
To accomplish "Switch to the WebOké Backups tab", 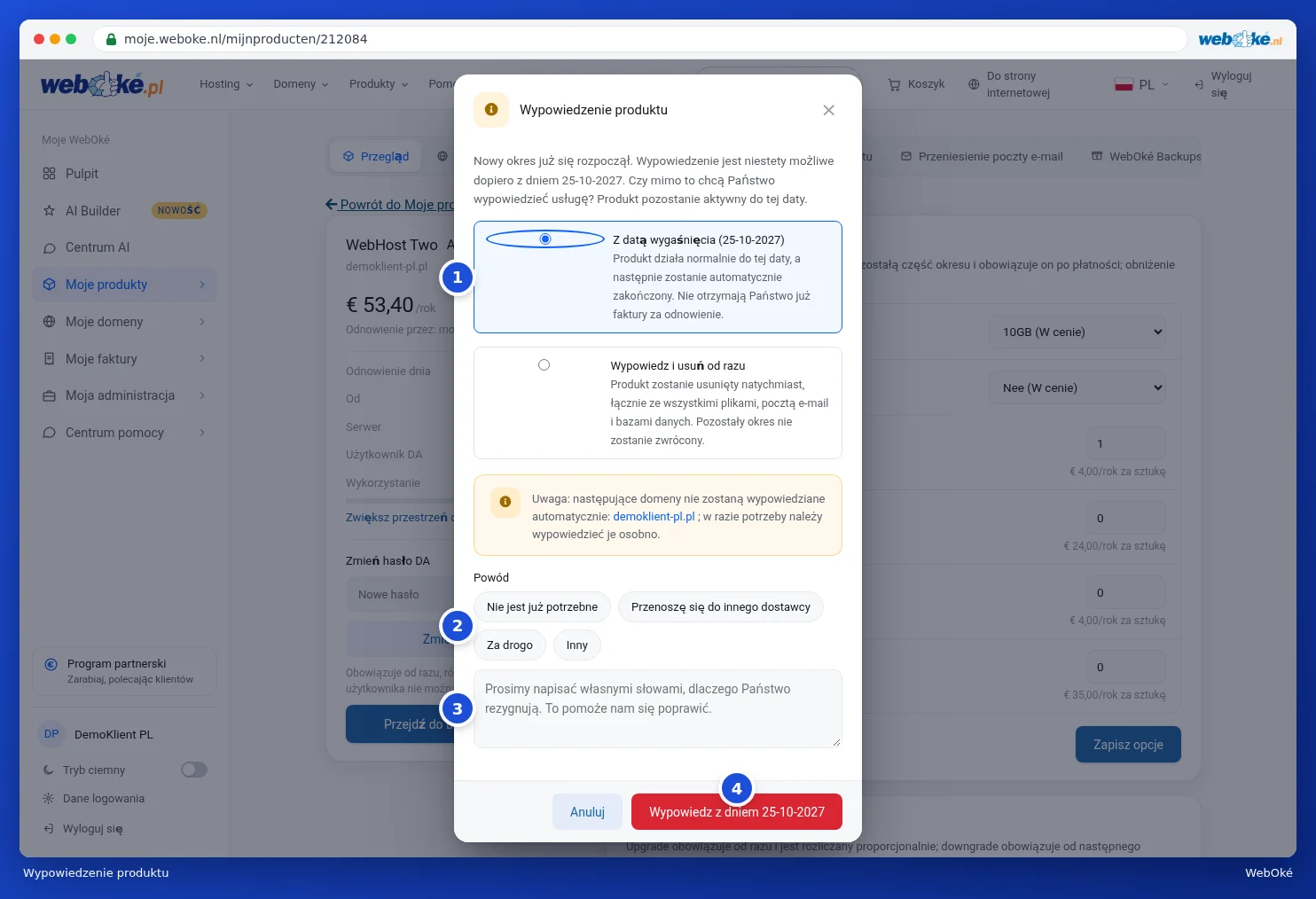I will (x=1147, y=157).
